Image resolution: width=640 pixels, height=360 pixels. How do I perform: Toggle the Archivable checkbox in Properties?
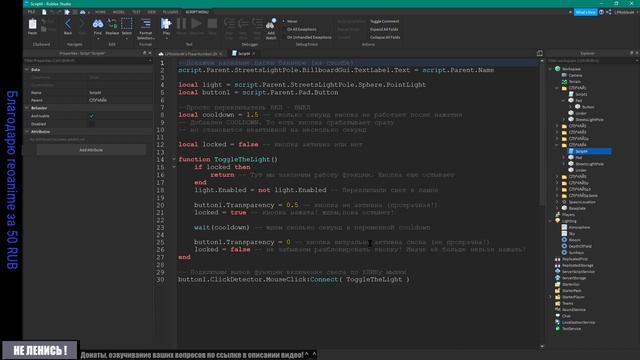click(x=91, y=116)
